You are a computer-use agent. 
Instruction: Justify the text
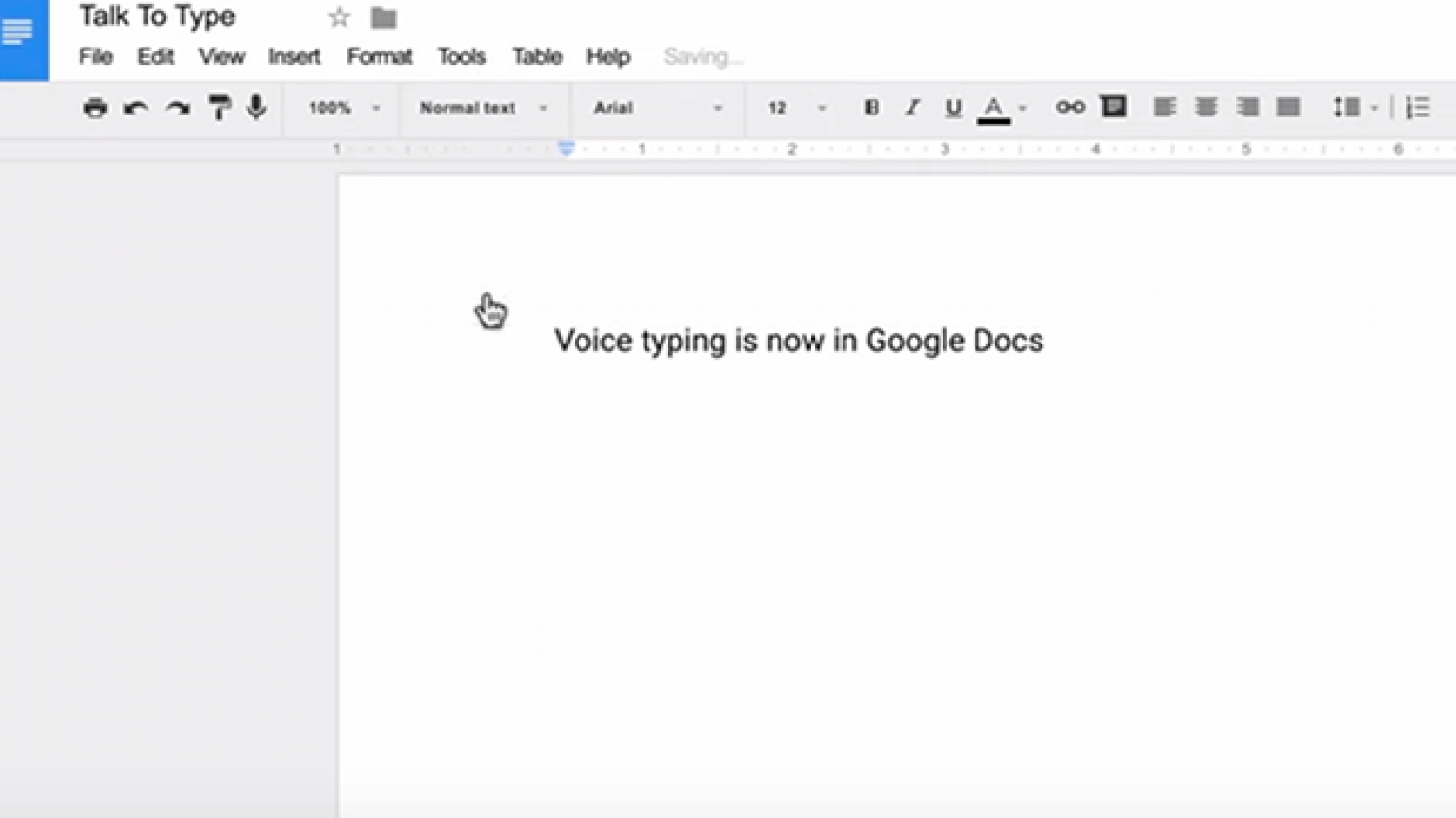pos(1288,107)
